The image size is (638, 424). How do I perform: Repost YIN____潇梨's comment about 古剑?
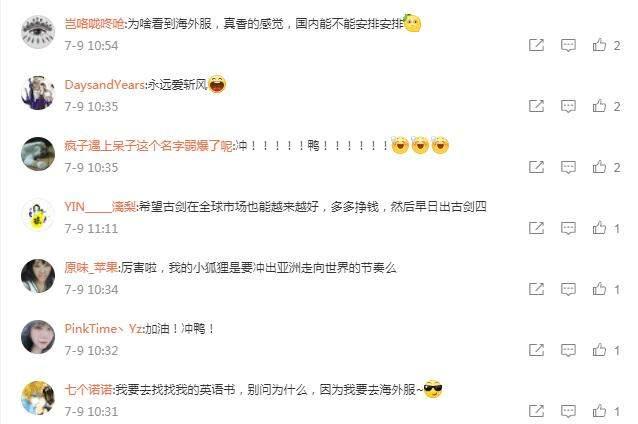pos(536,228)
